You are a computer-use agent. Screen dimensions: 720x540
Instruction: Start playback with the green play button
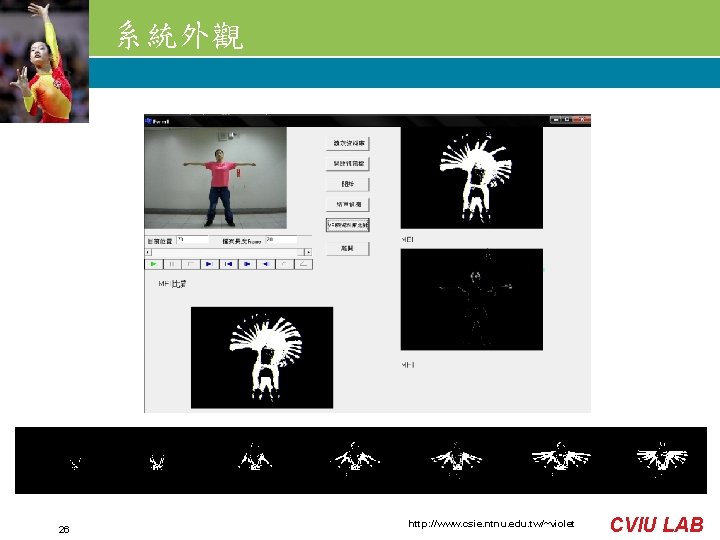pos(154,264)
